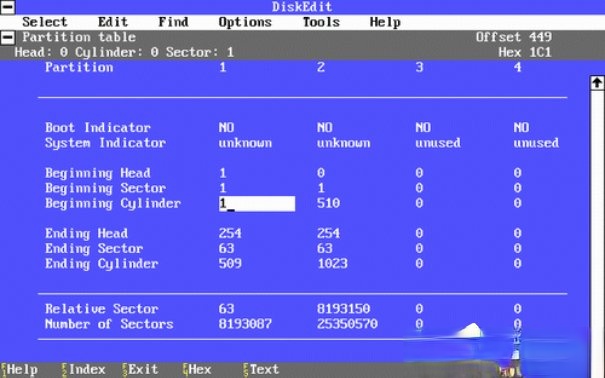Select Ending Cylinder value 1023

tap(332, 264)
